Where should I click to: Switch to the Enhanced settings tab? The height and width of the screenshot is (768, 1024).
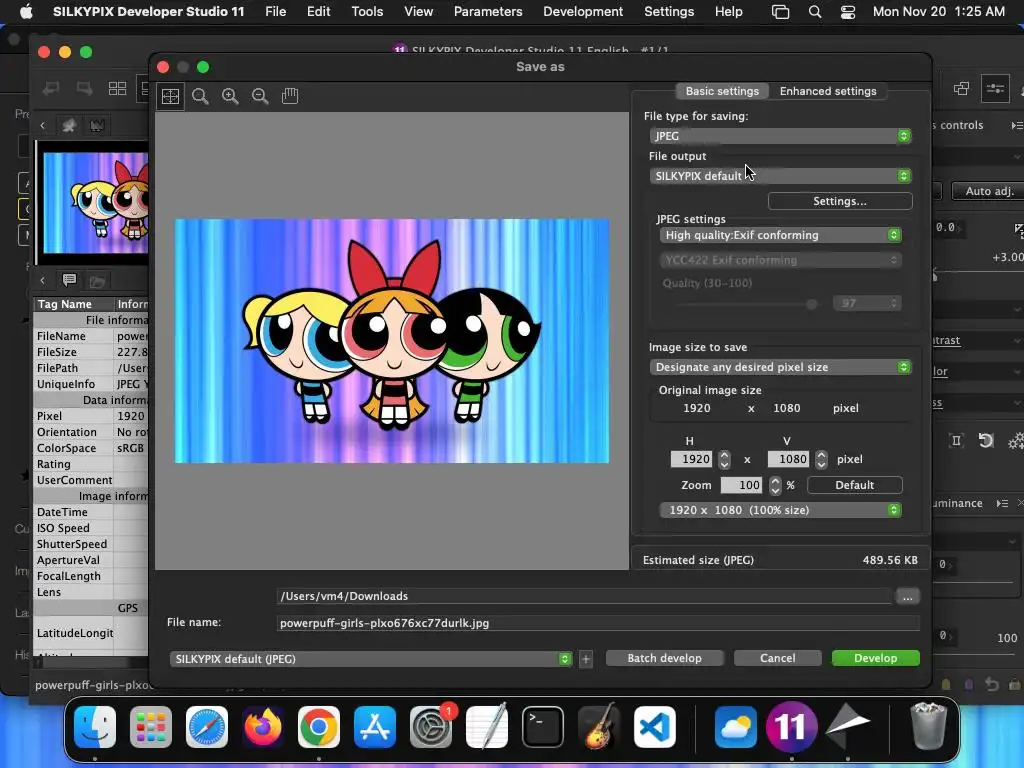click(828, 91)
